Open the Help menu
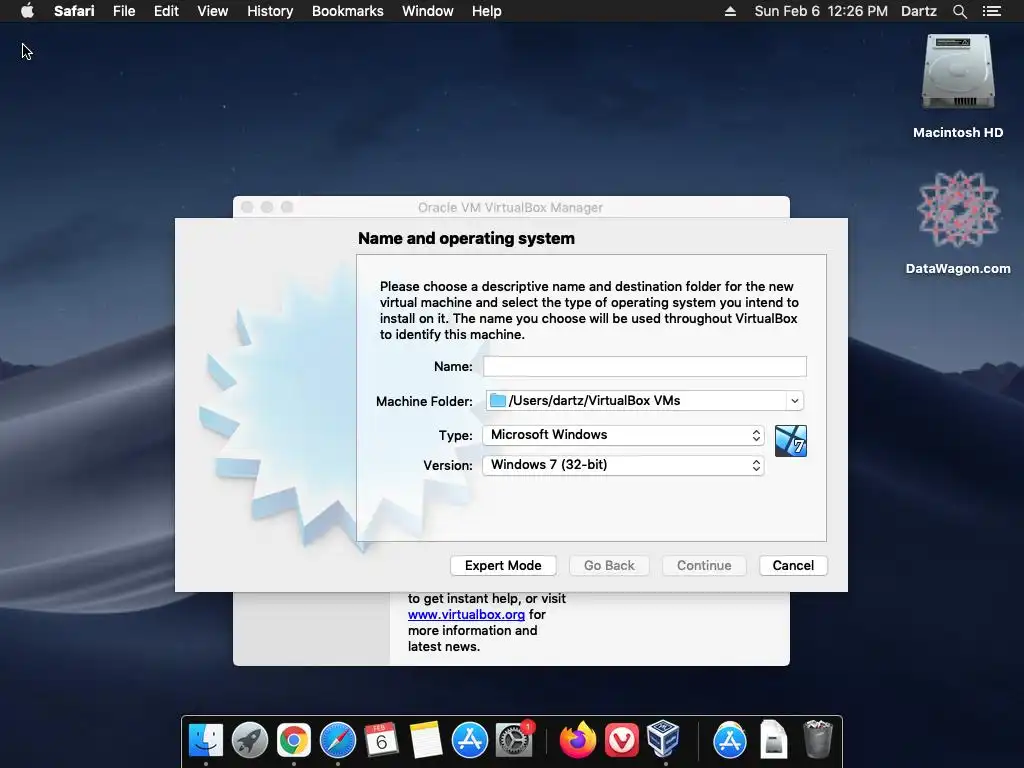This screenshot has height=768, width=1024. [x=487, y=11]
